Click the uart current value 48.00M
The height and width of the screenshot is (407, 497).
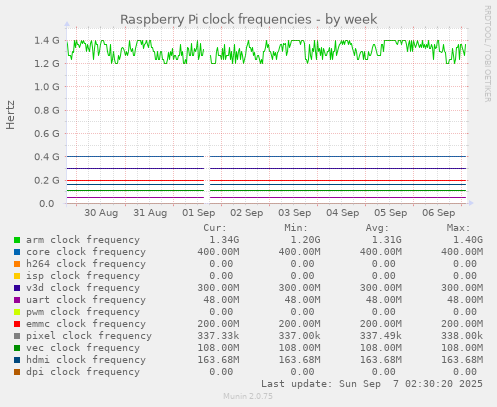[x=221, y=300]
